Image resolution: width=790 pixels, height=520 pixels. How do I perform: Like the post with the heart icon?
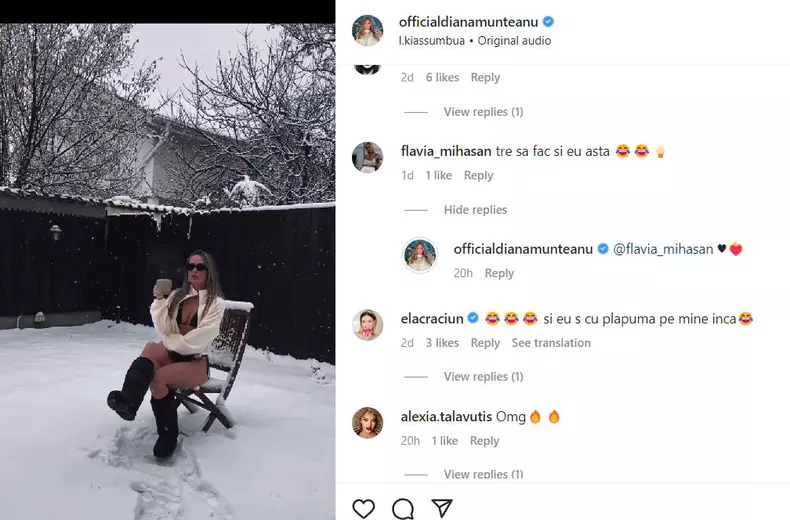tap(364, 509)
